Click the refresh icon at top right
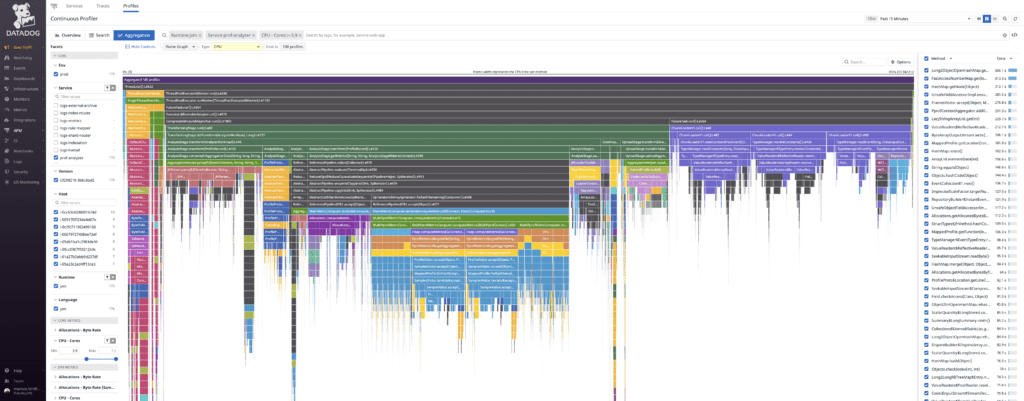 1015,19
